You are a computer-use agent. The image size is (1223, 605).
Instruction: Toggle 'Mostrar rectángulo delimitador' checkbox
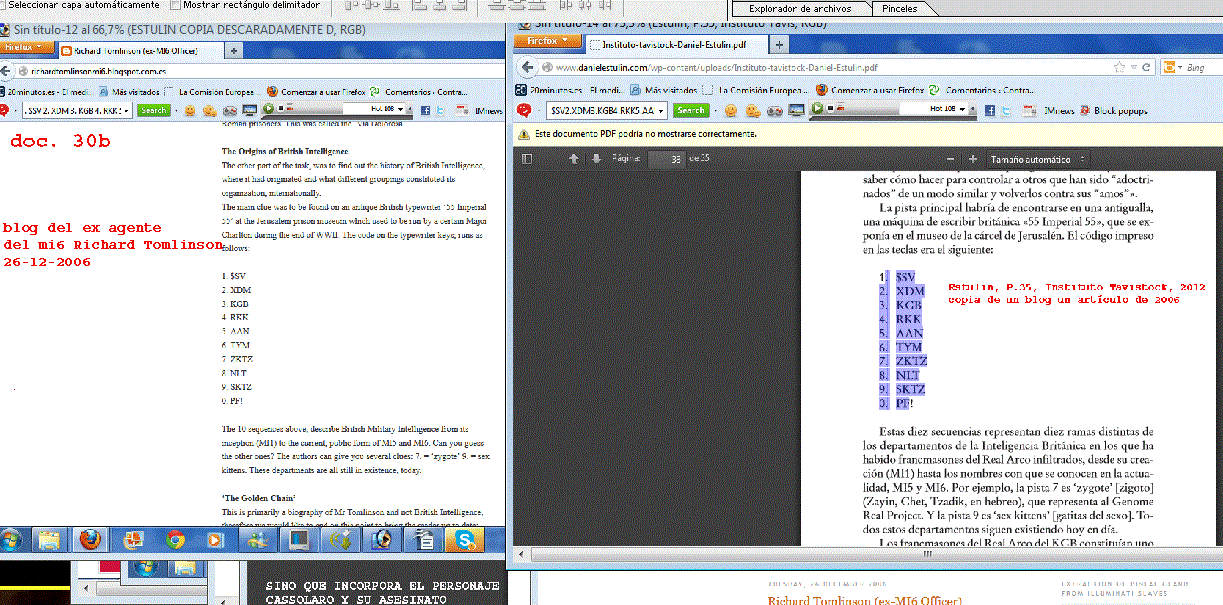[174, 5]
